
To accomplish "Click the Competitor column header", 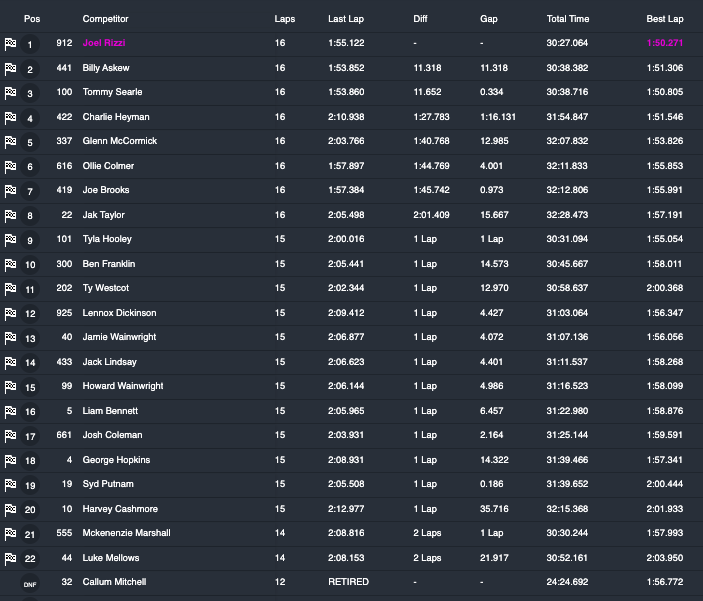I will [x=105, y=19].
